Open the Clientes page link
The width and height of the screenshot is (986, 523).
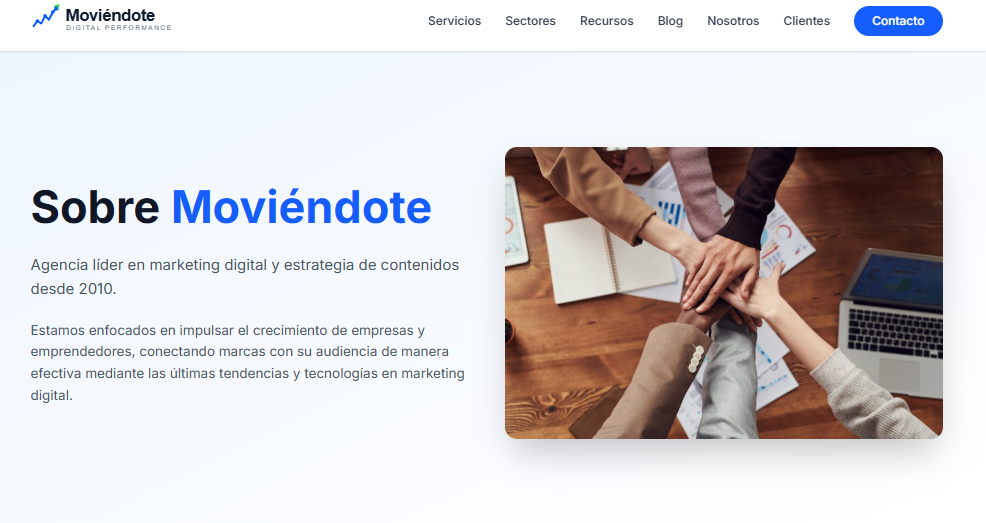[806, 21]
